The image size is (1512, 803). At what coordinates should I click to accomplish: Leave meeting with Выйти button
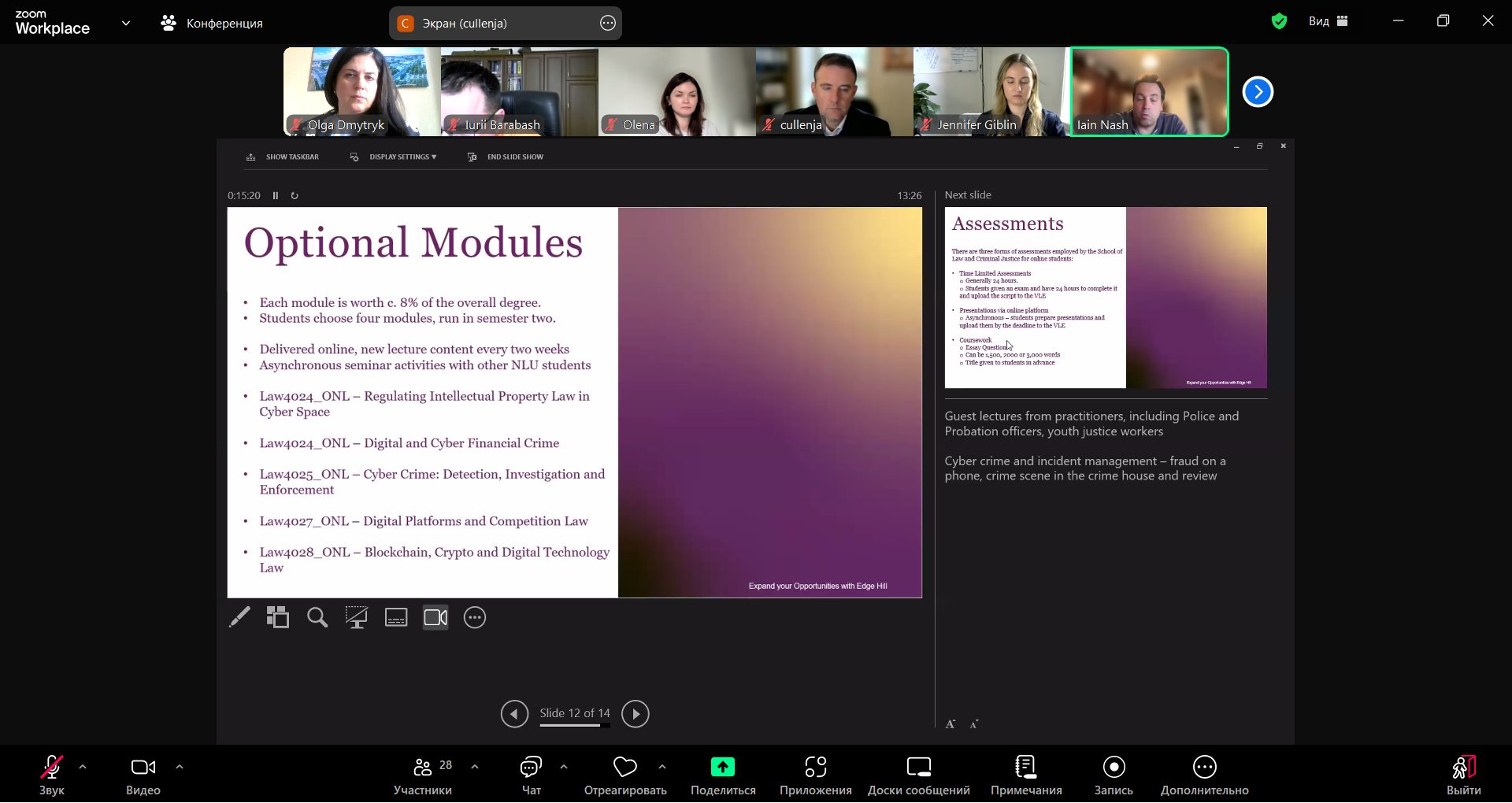tap(1463, 775)
